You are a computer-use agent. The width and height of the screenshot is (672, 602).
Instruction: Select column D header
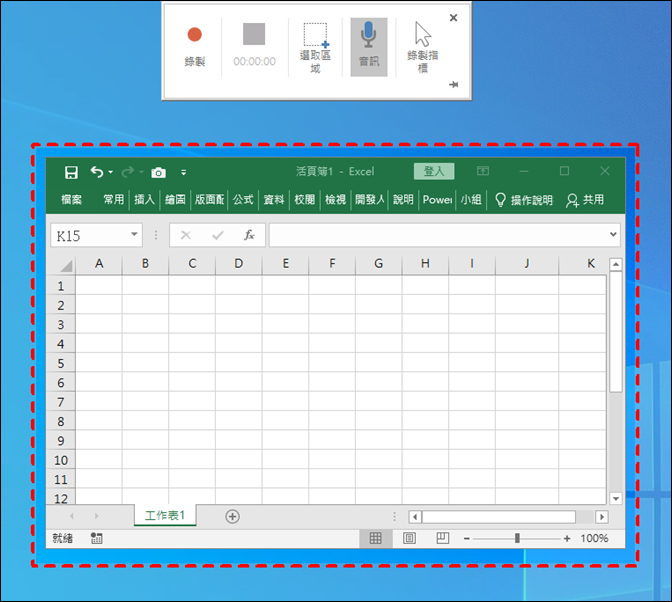coord(239,264)
